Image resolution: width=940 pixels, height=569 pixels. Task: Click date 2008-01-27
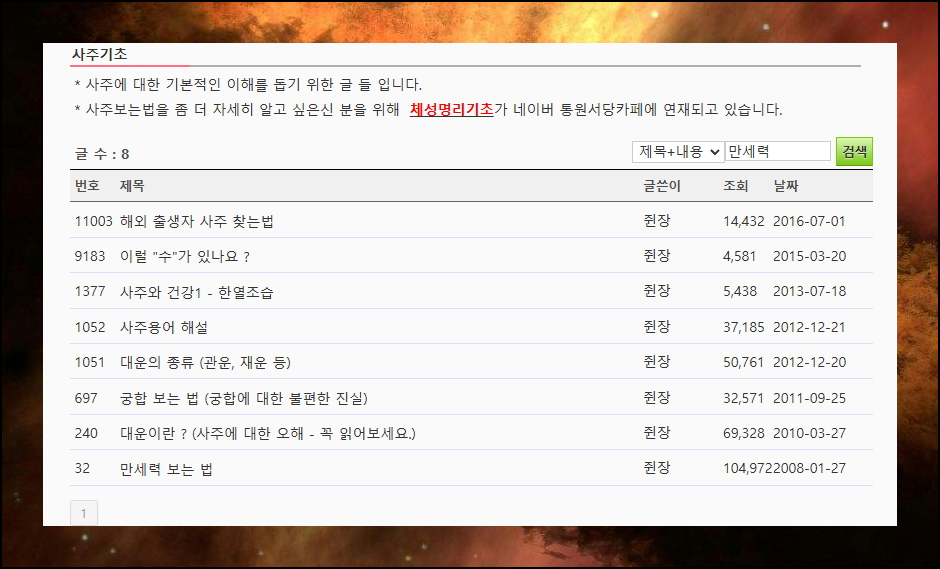tap(809, 468)
